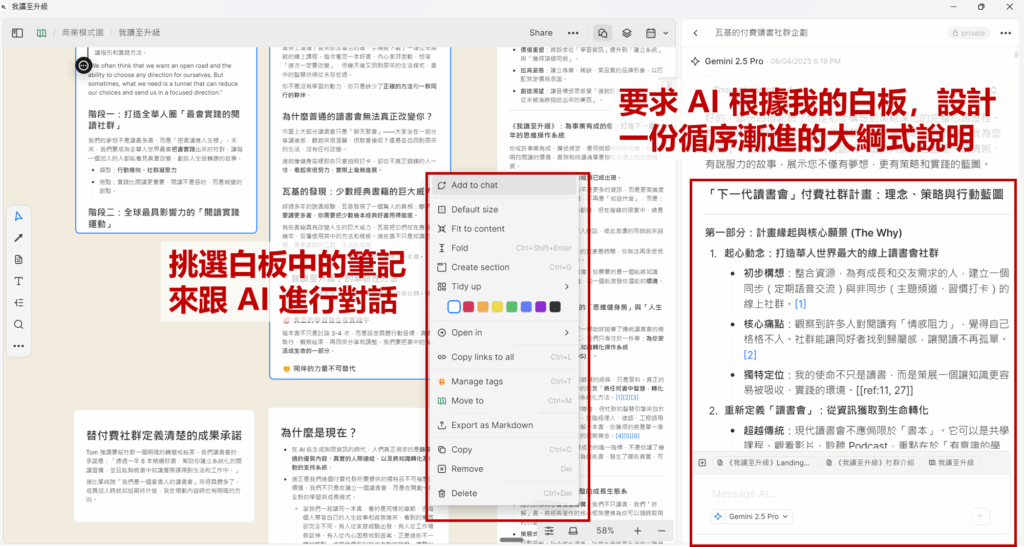Open whiteboard view settings sliders icon
The image size is (1024, 547).
point(549,531)
